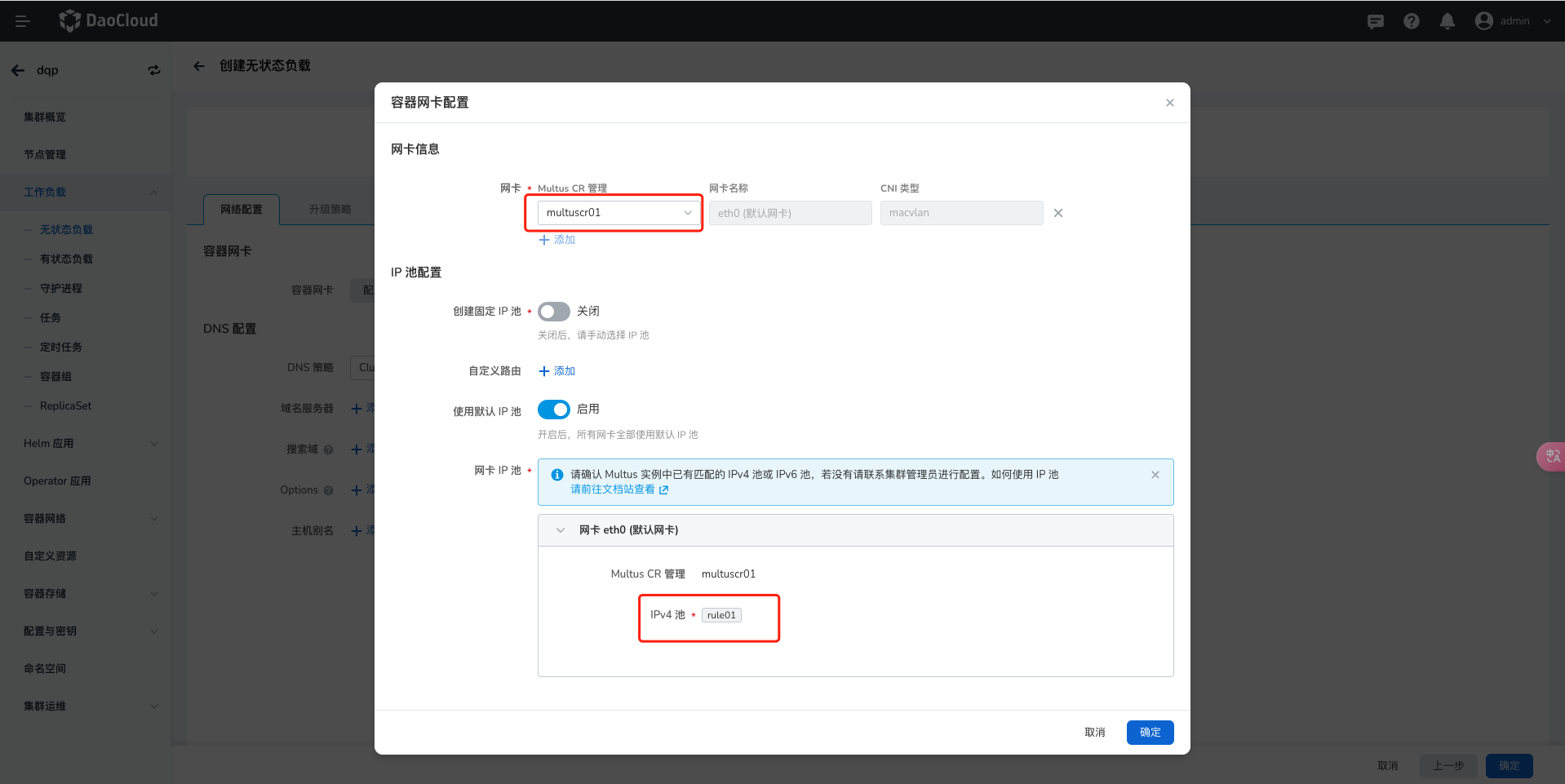This screenshot has width=1565, height=784.
Task: Open the help question-mark icon
Action: 1411,21
